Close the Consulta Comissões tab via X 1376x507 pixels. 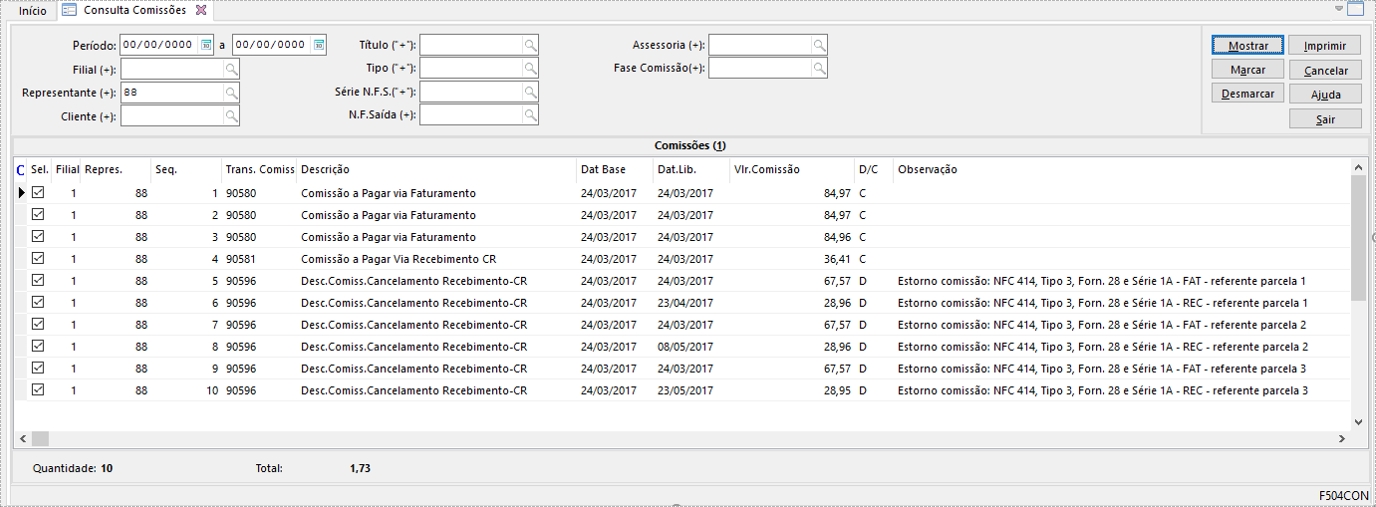point(200,10)
